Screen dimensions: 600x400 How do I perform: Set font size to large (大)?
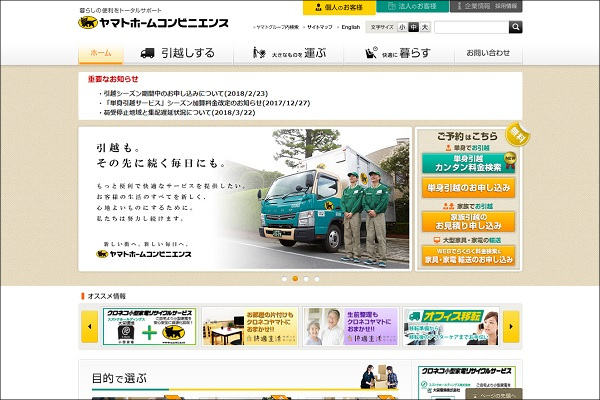pyautogui.click(x=425, y=27)
